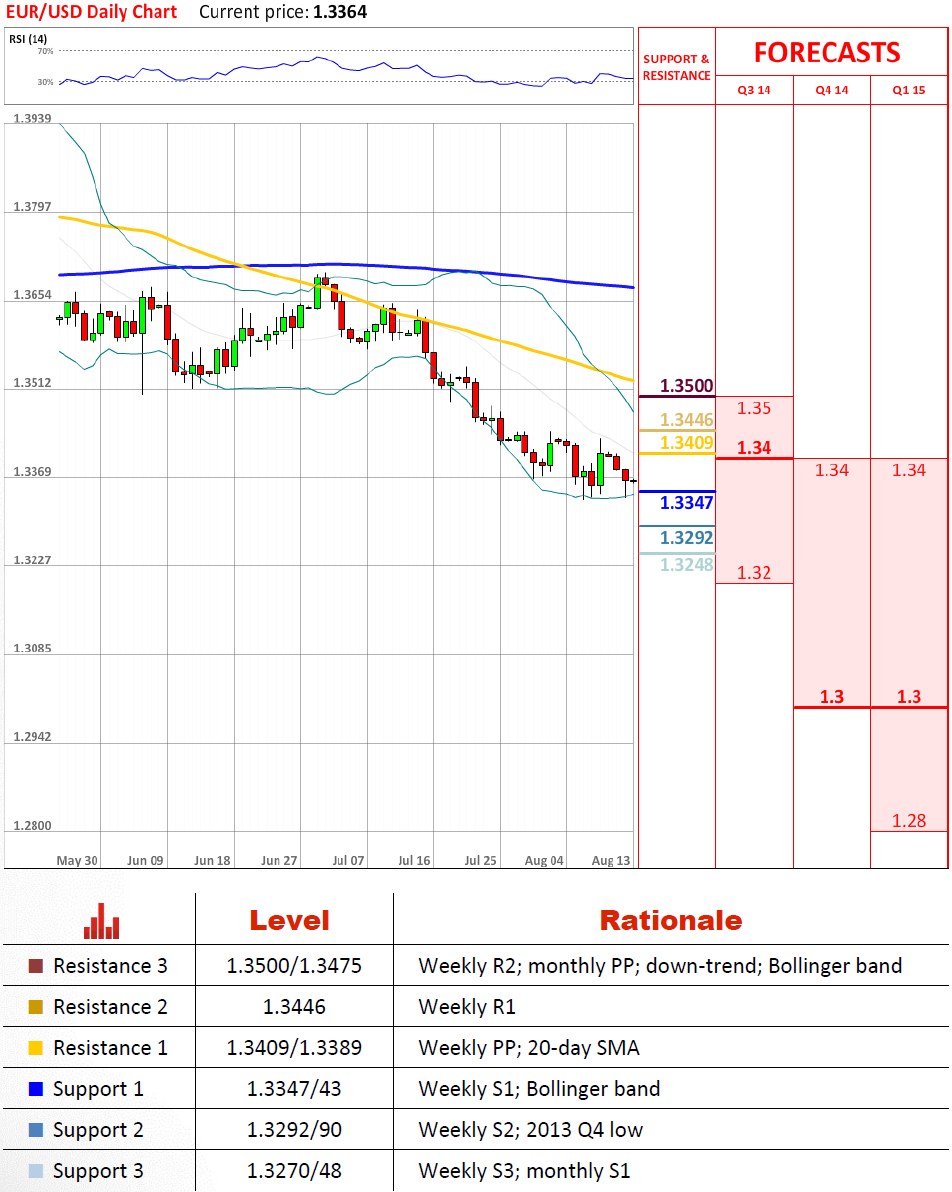This screenshot has height=1192, width=952.
Task: Click the RSI (14) indicator label
Action: coord(29,38)
